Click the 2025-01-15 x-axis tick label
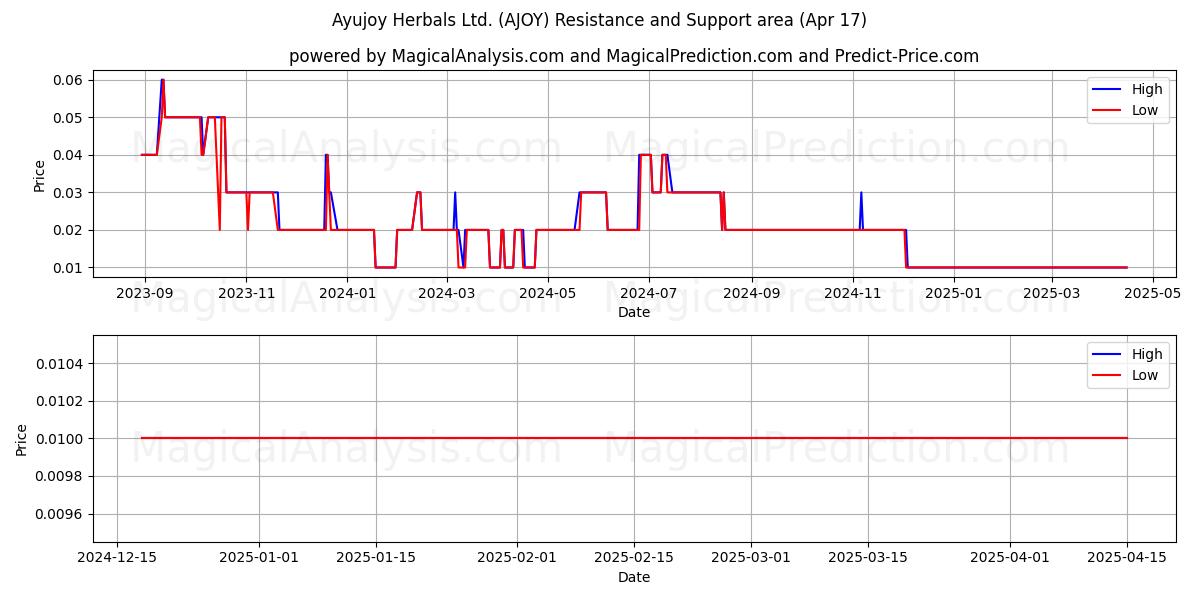This screenshot has height=600, width=1200. [x=376, y=559]
